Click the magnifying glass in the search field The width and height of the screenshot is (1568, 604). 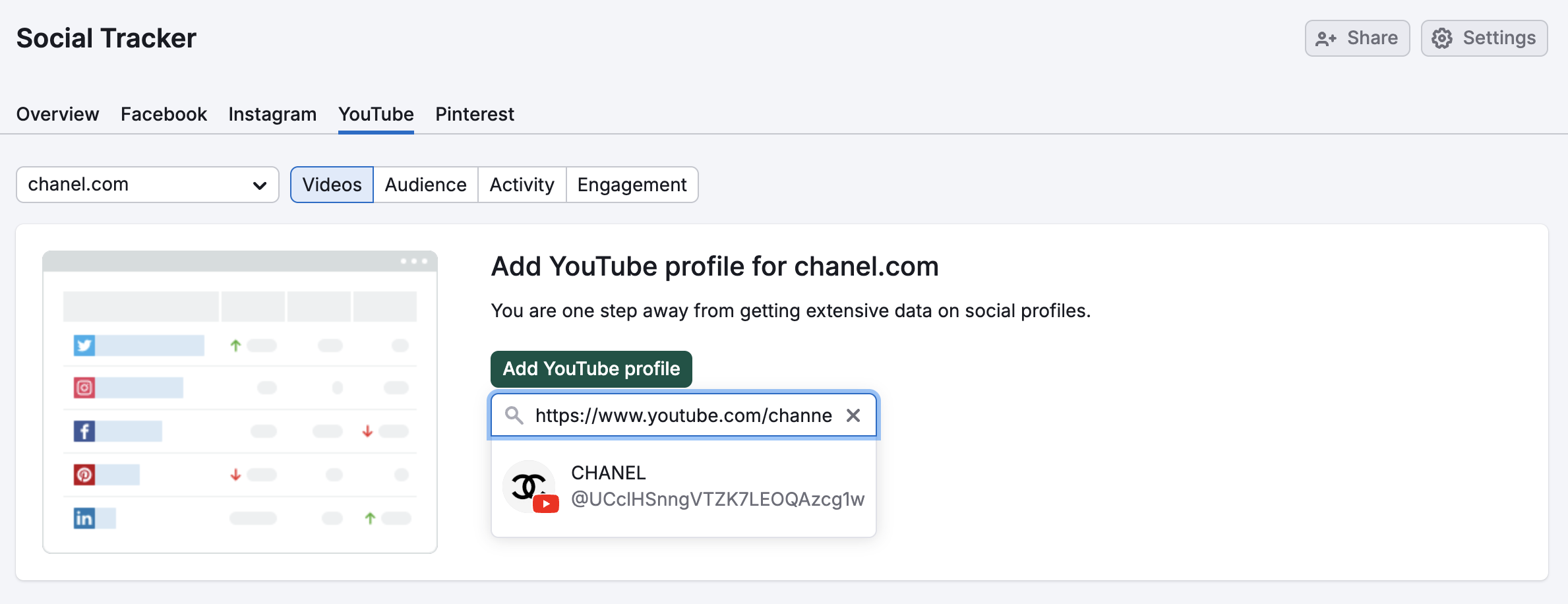tap(514, 415)
